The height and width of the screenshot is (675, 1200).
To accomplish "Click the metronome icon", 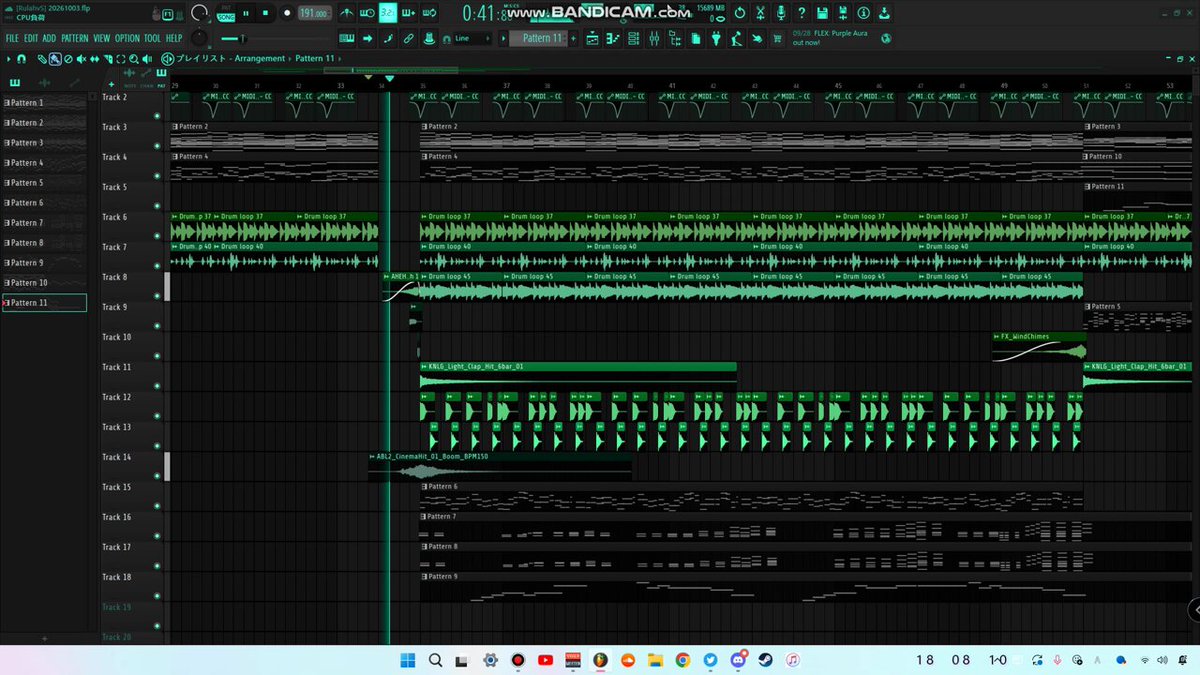I will pyautogui.click(x=347, y=13).
